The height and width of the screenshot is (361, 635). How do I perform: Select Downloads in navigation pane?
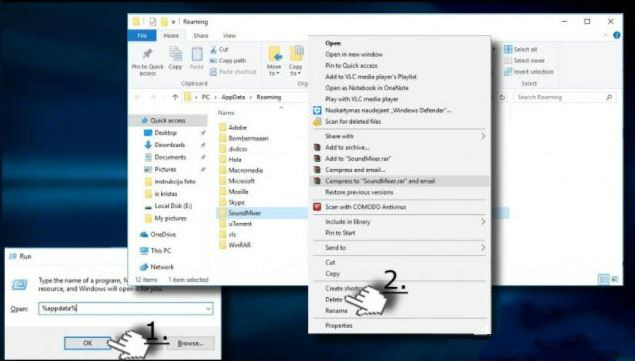[169, 145]
